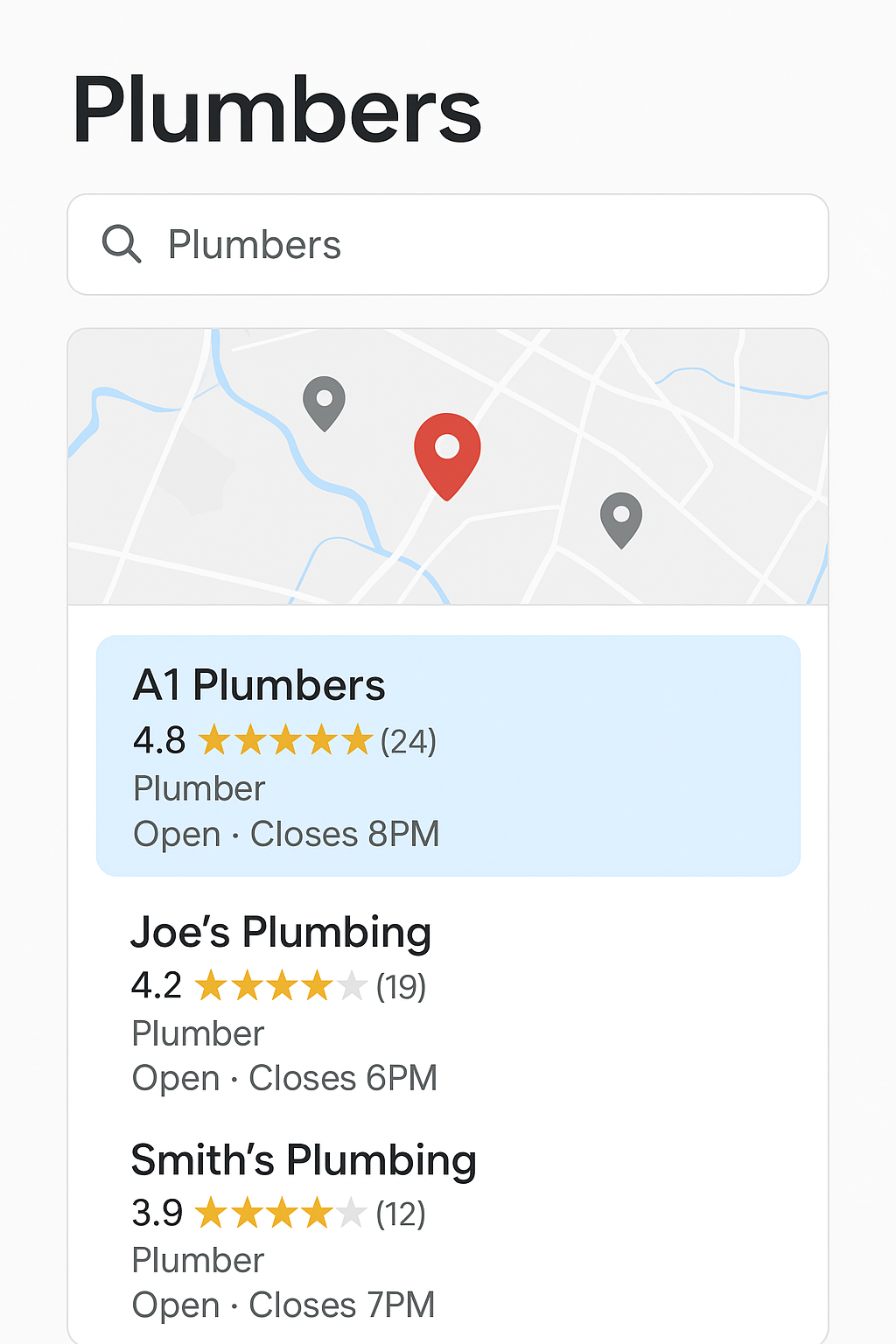
Task: Click Smith's Plumbing hours "Closes 7PM"
Action: click(342, 1305)
